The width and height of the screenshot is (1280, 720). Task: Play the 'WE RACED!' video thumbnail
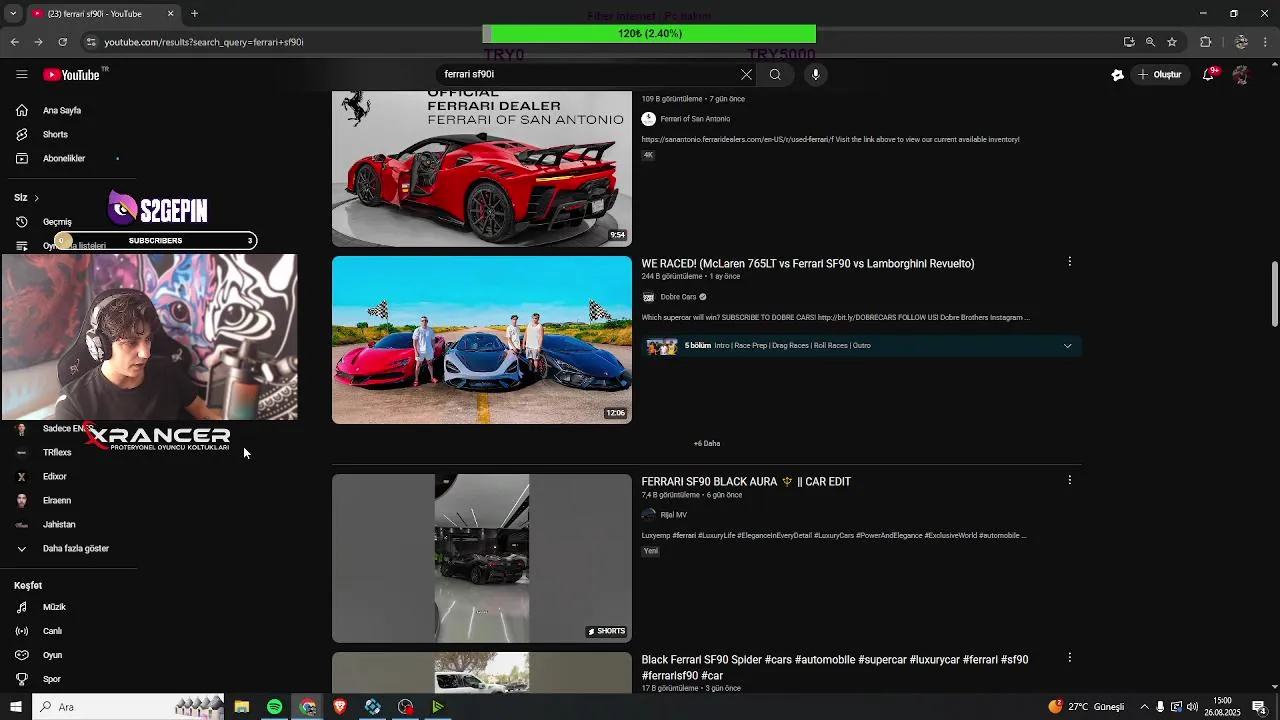coord(482,340)
